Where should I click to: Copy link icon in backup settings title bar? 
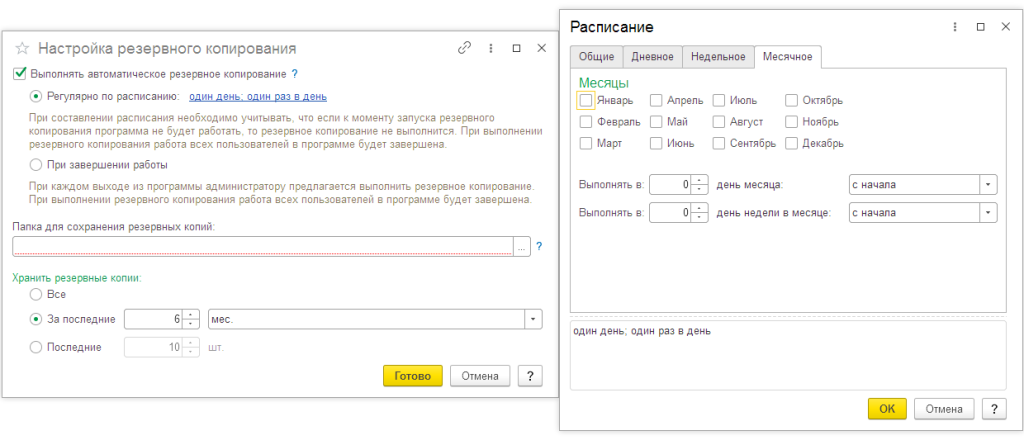tap(464, 47)
